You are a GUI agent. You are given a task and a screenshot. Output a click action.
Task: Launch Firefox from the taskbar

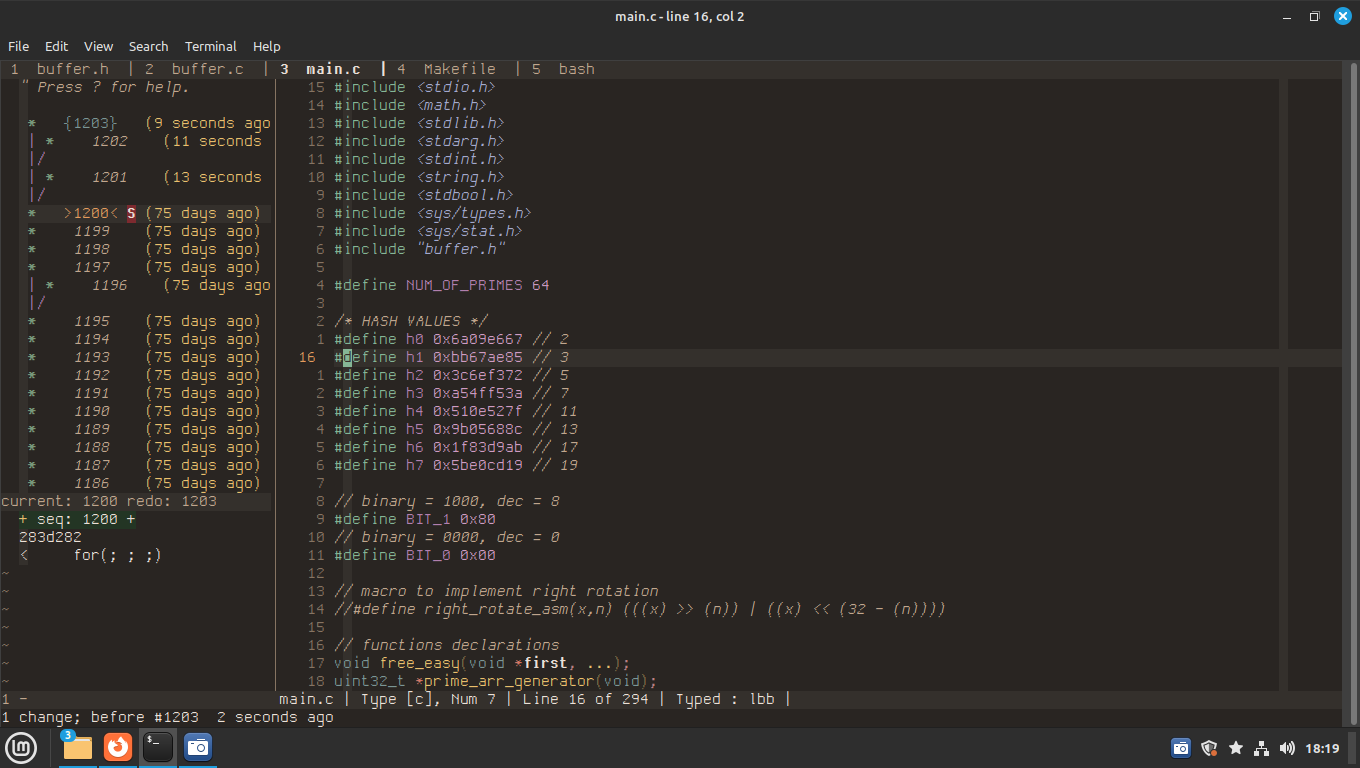click(x=118, y=747)
